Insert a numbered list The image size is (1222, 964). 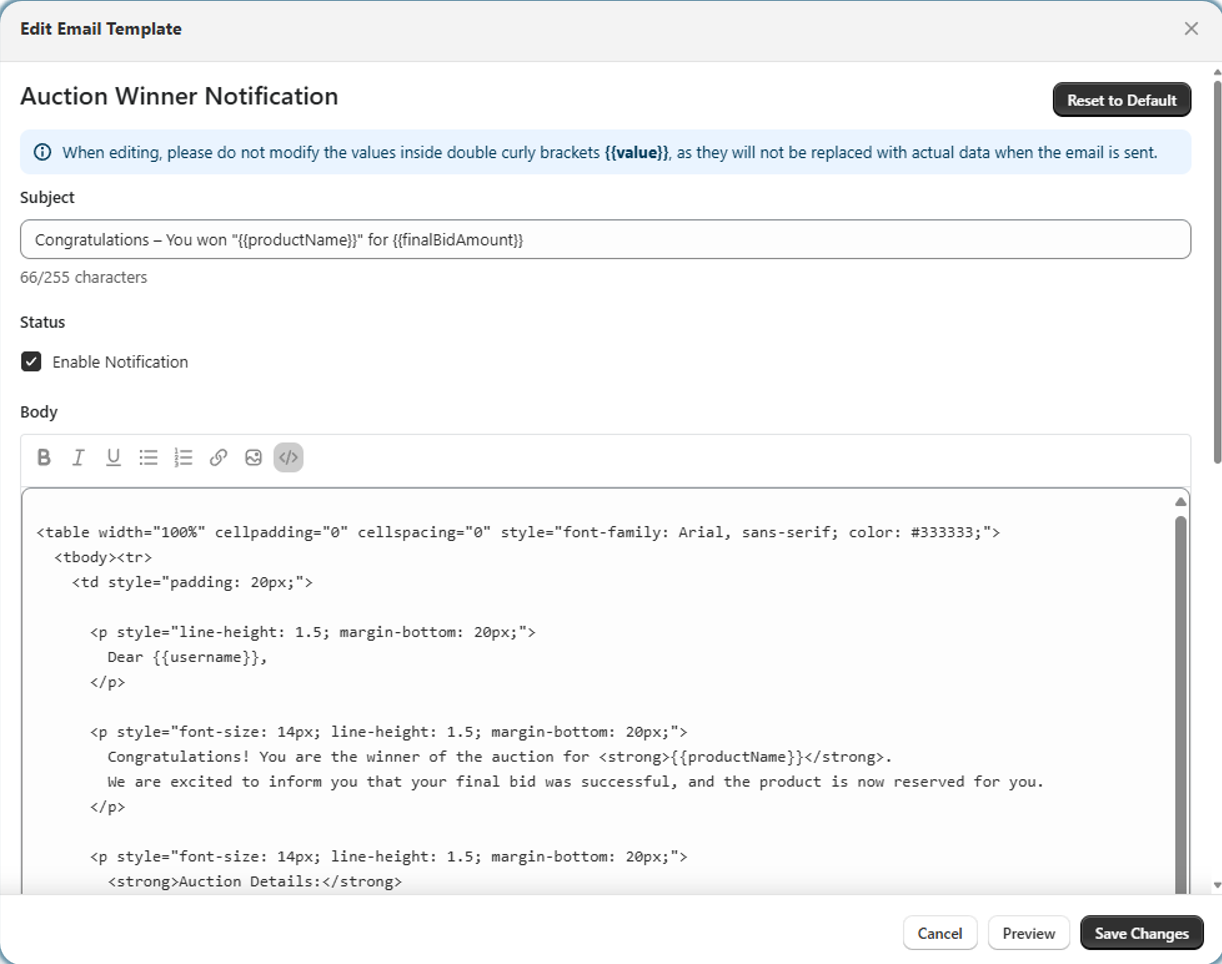click(x=183, y=457)
